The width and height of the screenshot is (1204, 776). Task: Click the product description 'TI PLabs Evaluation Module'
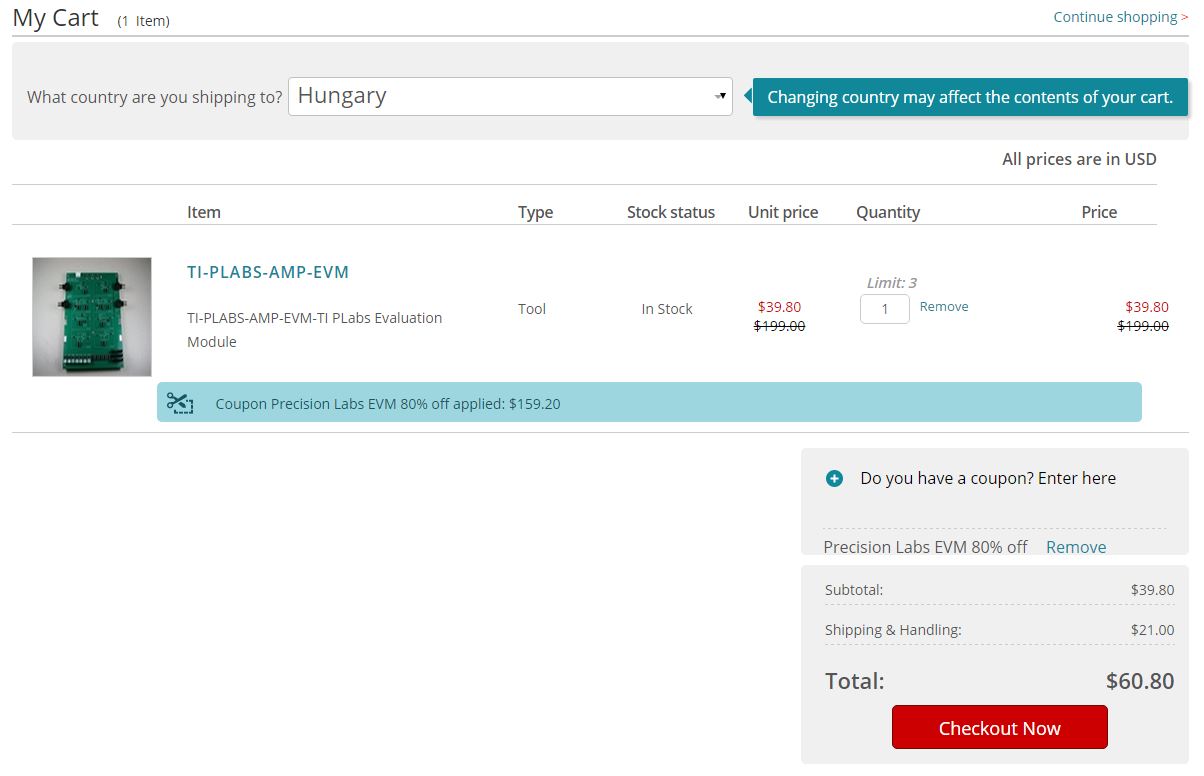click(x=314, y=330)
